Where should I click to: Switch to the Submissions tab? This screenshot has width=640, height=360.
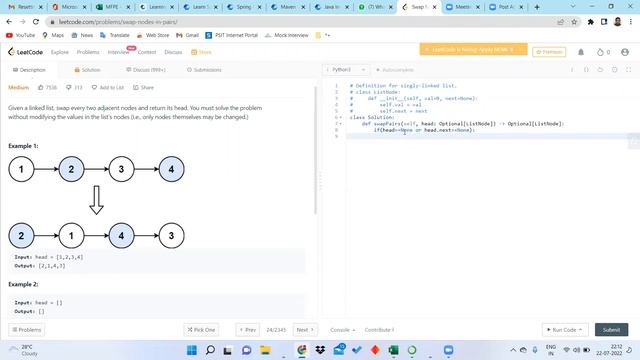[204, 70]
